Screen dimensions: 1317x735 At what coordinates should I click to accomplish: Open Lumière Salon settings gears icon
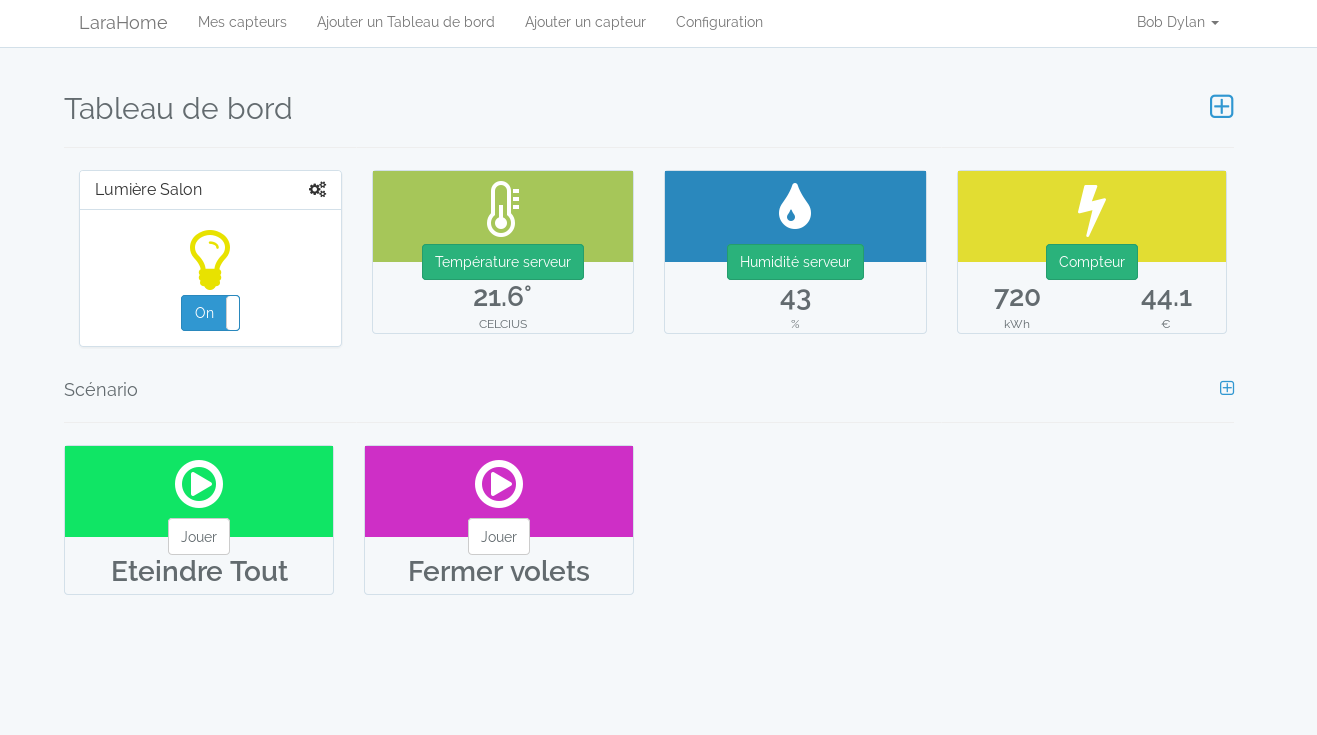coord(317,189)
